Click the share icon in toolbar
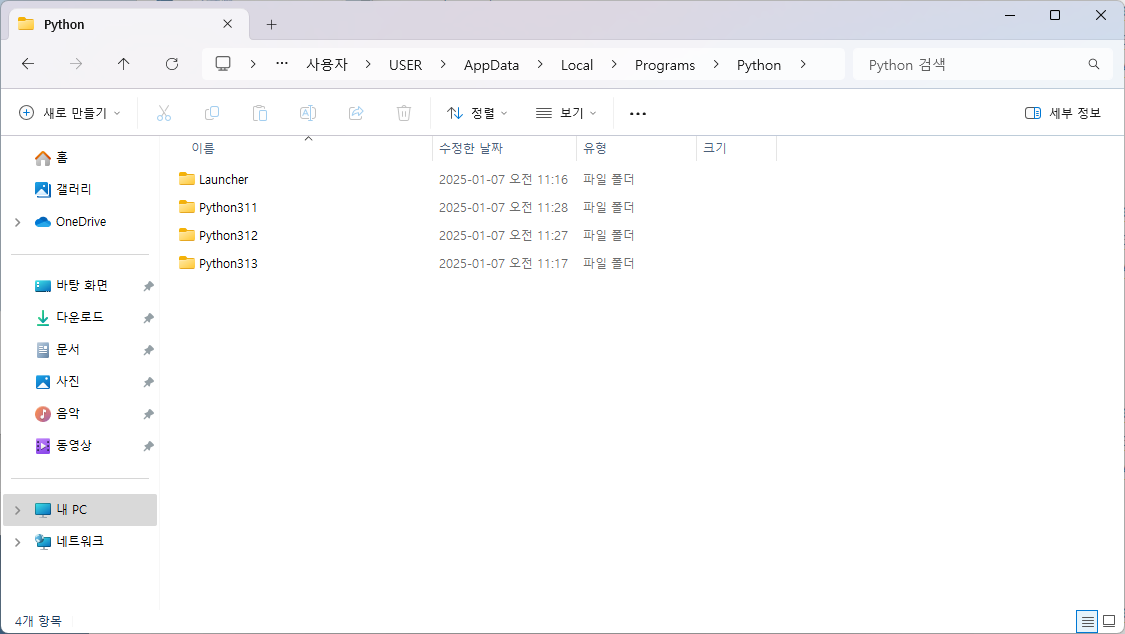Viewport: 1125px width, 634px height. tap(356, 113)
